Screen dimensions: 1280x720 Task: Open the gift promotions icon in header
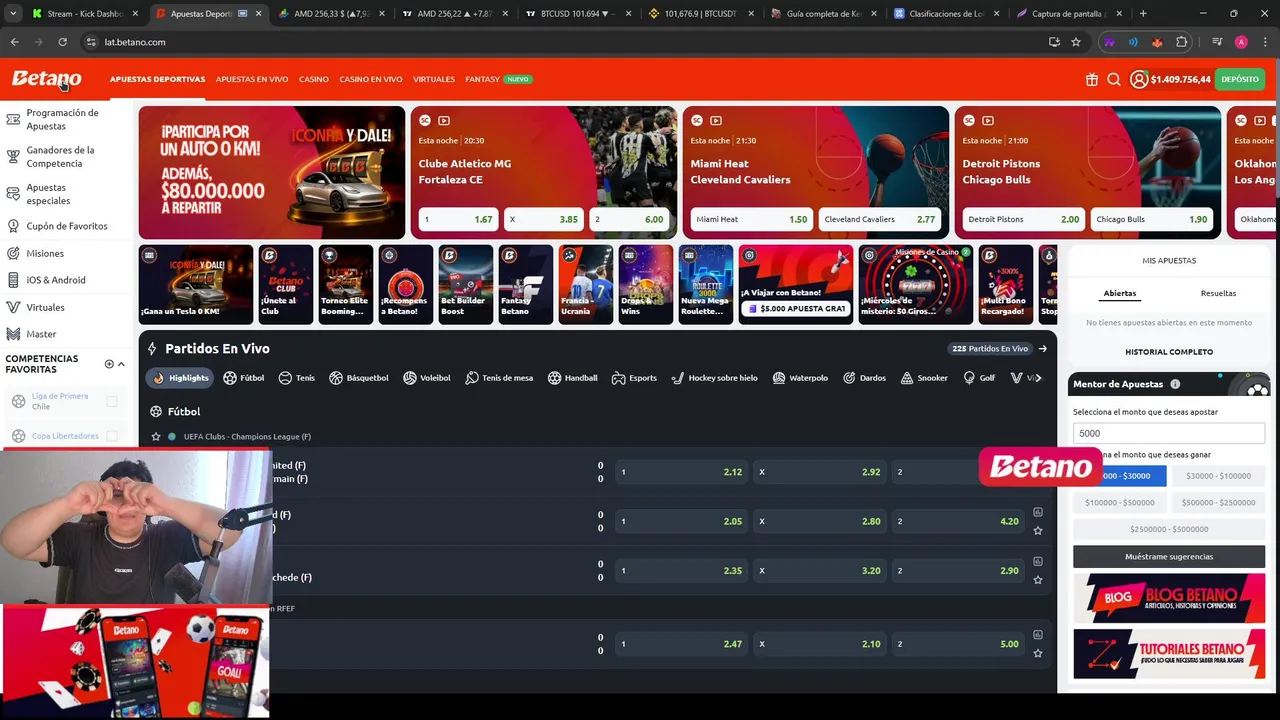coord(1092,79)
